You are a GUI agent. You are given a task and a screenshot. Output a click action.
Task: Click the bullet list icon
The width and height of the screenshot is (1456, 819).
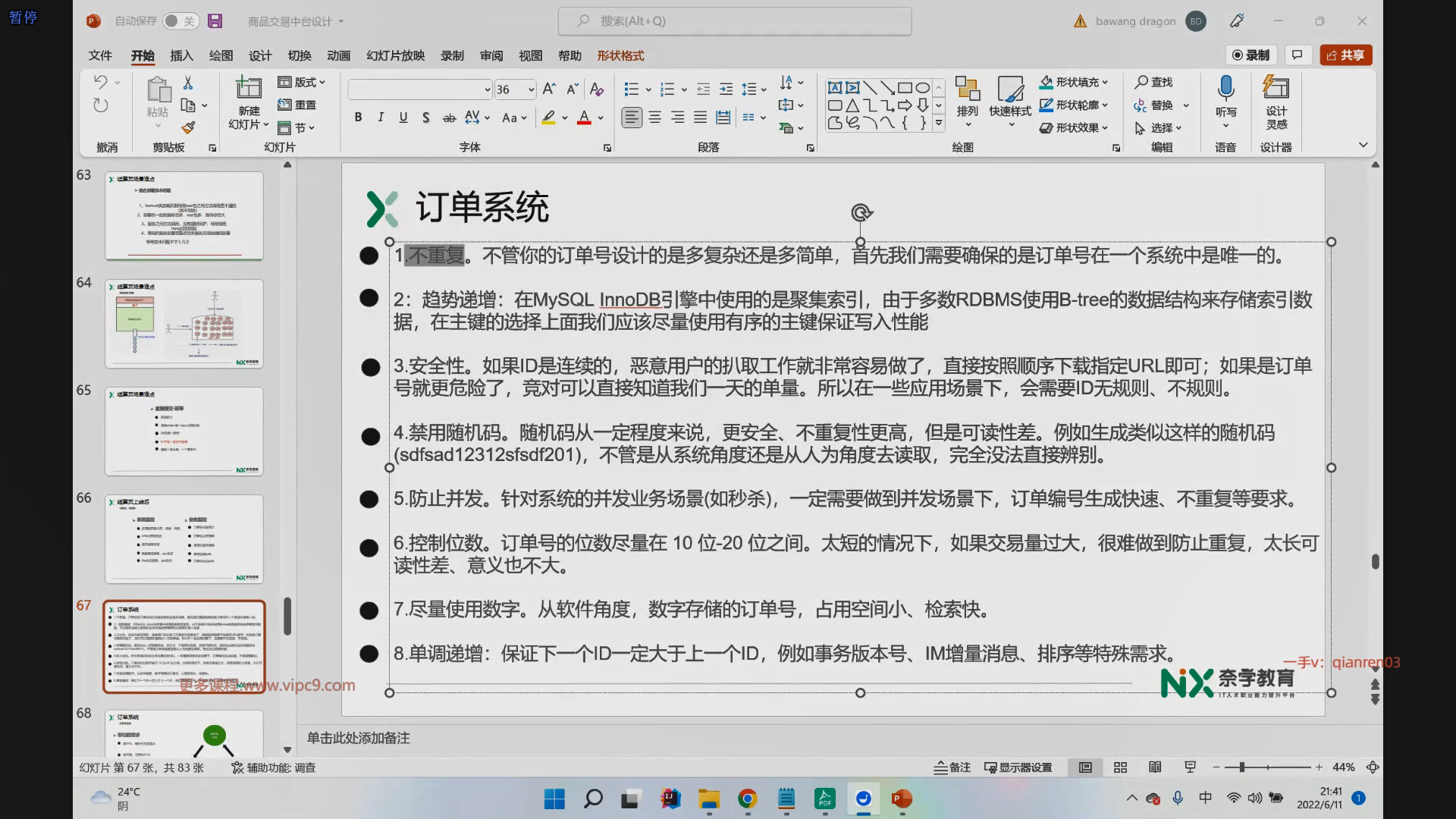[x=631, y=89]
